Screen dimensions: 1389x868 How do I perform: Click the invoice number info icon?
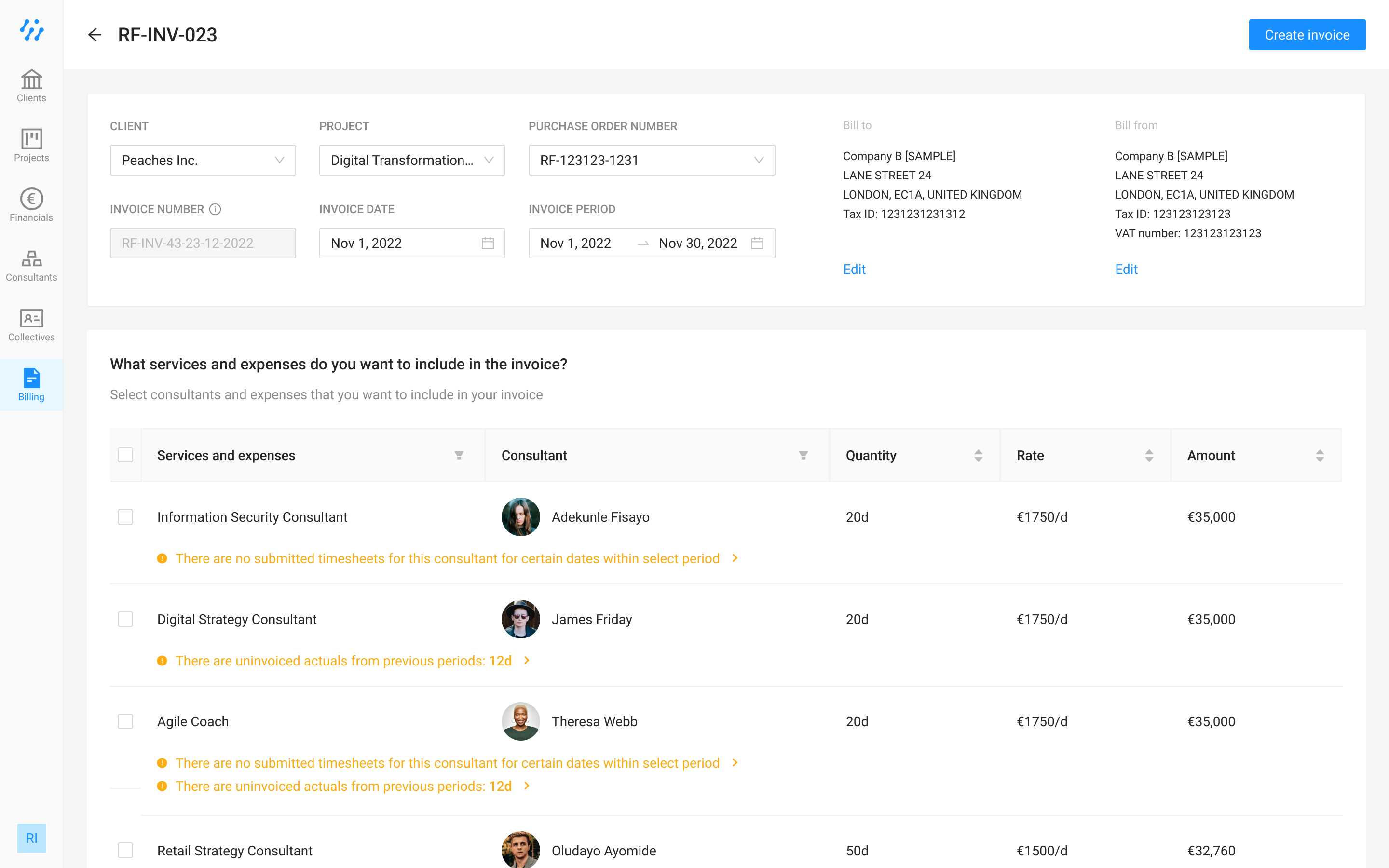(x=215, y=210)
